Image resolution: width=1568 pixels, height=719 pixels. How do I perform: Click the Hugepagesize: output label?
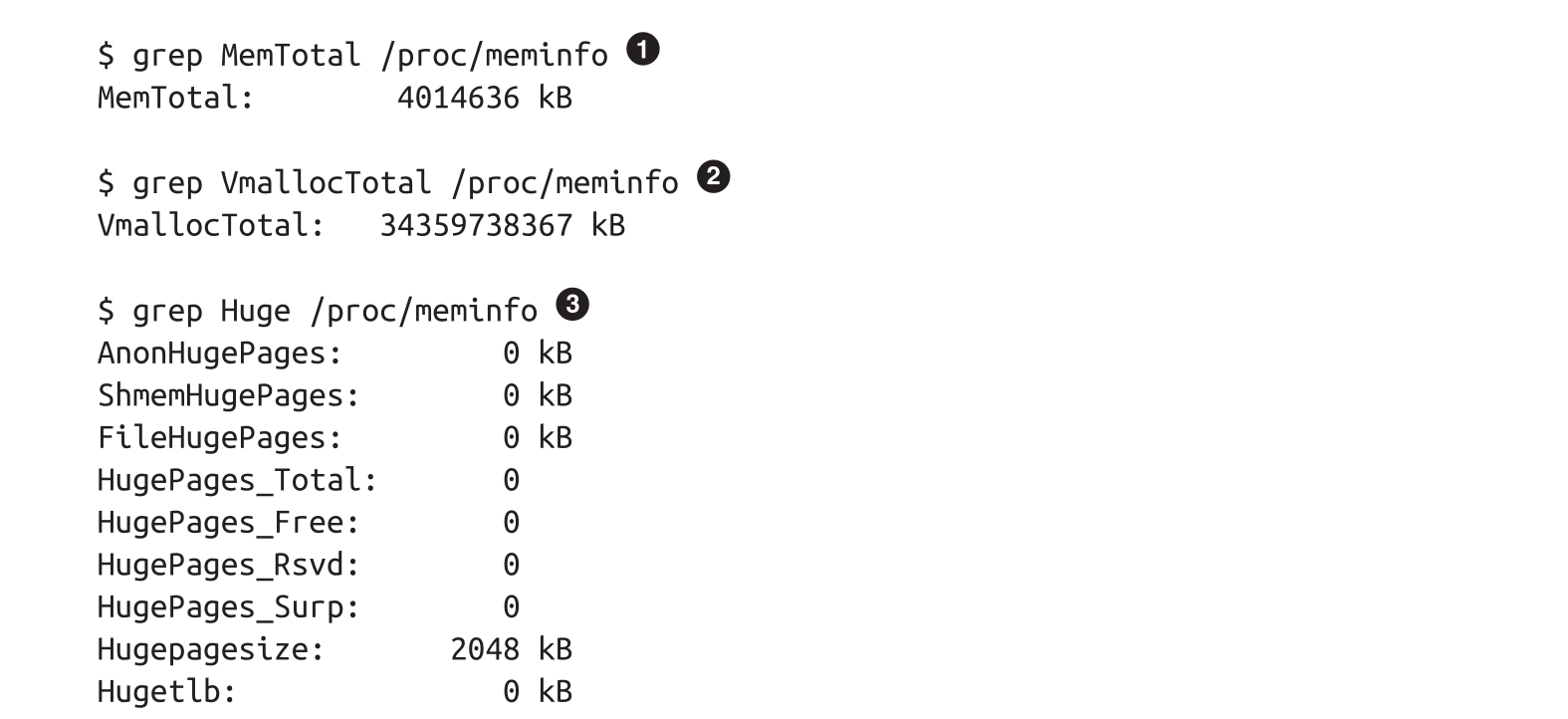tap(211, 649)
